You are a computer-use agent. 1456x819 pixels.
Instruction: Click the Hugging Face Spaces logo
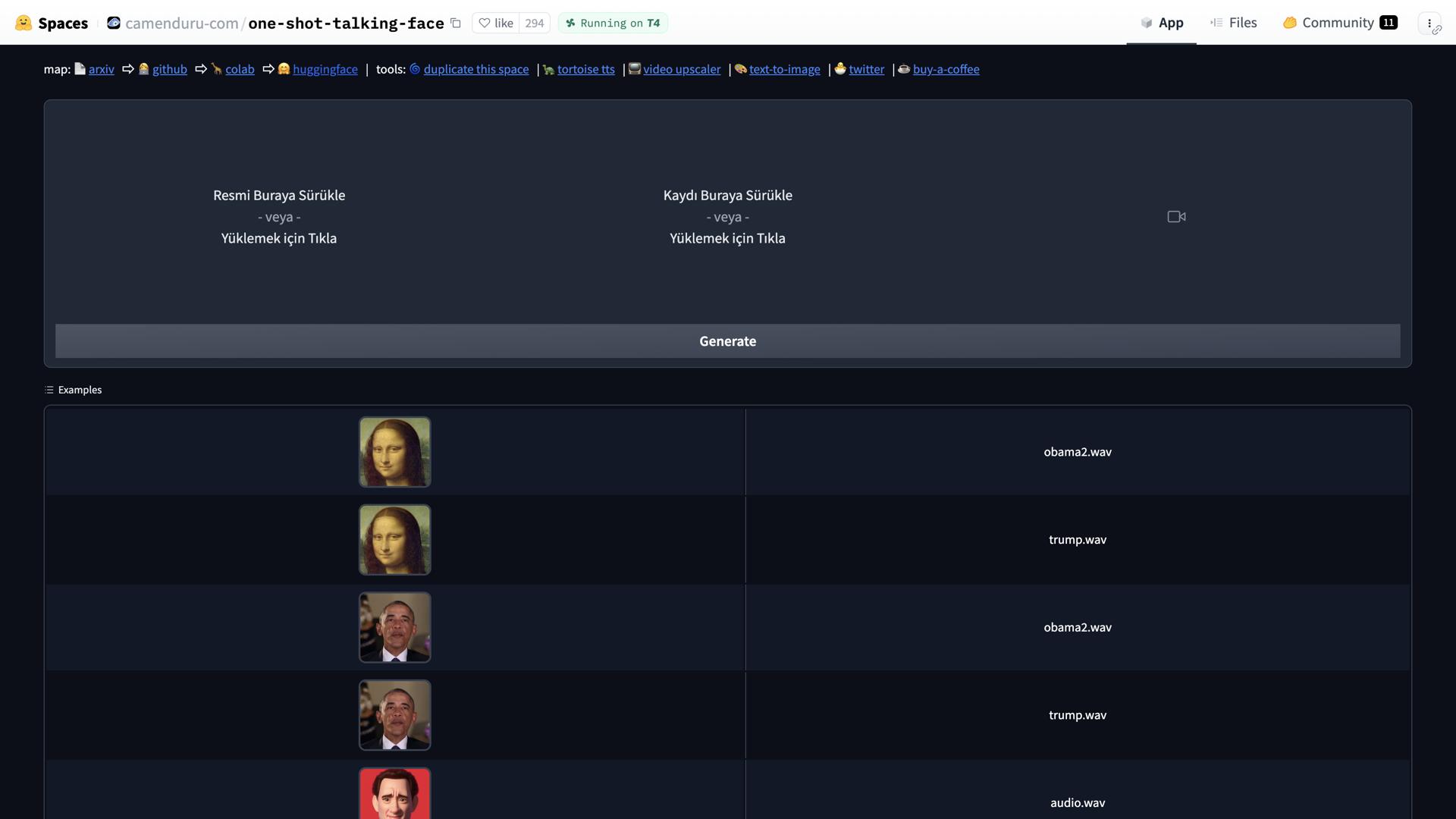pos(24,23)
